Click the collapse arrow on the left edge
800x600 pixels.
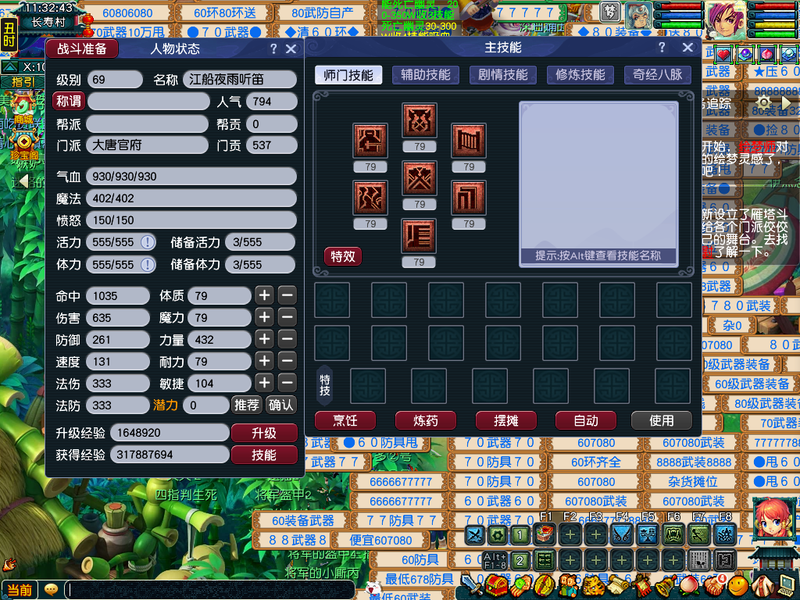point(23,180)
